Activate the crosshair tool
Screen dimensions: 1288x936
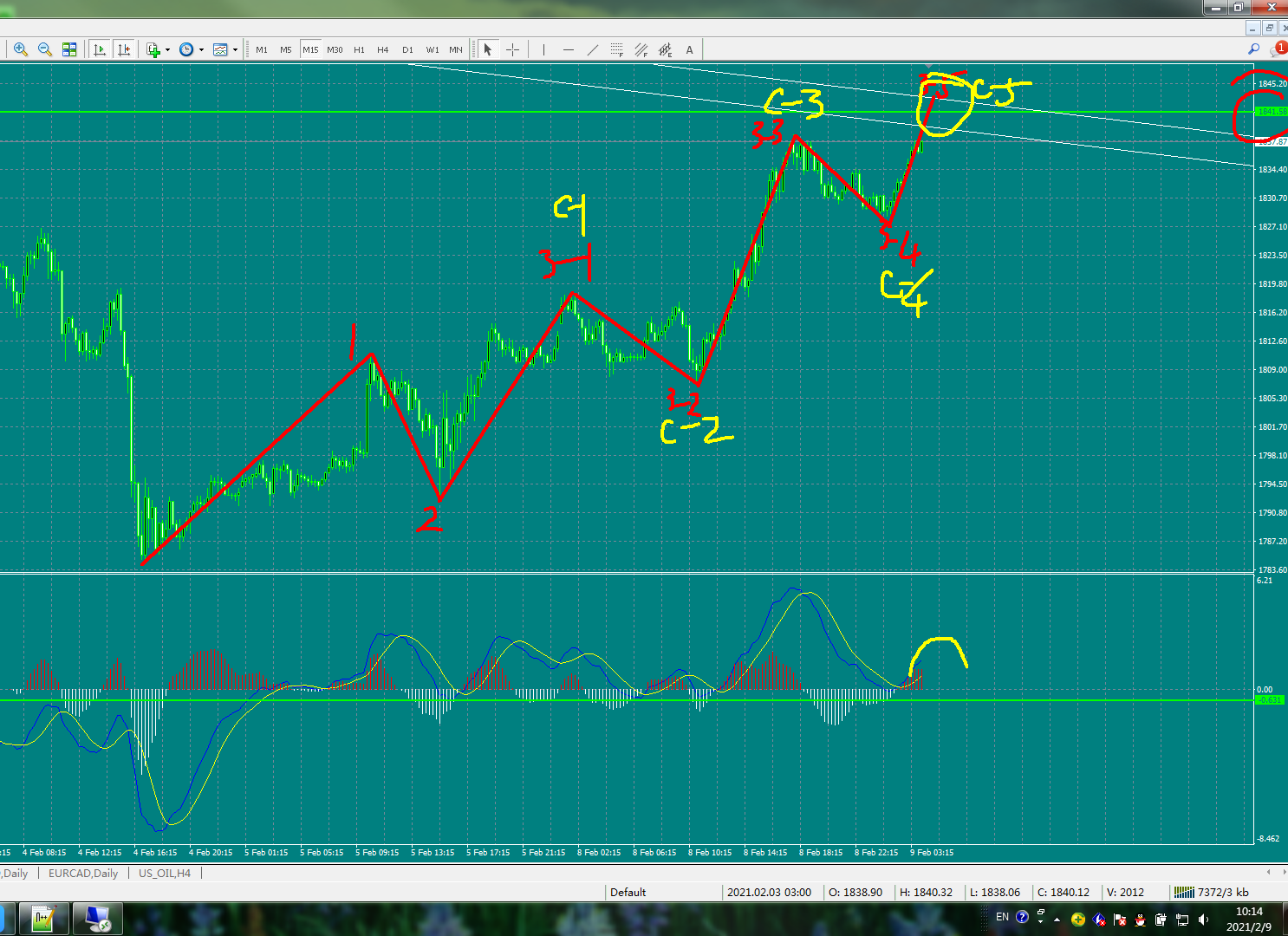(512, 50)
